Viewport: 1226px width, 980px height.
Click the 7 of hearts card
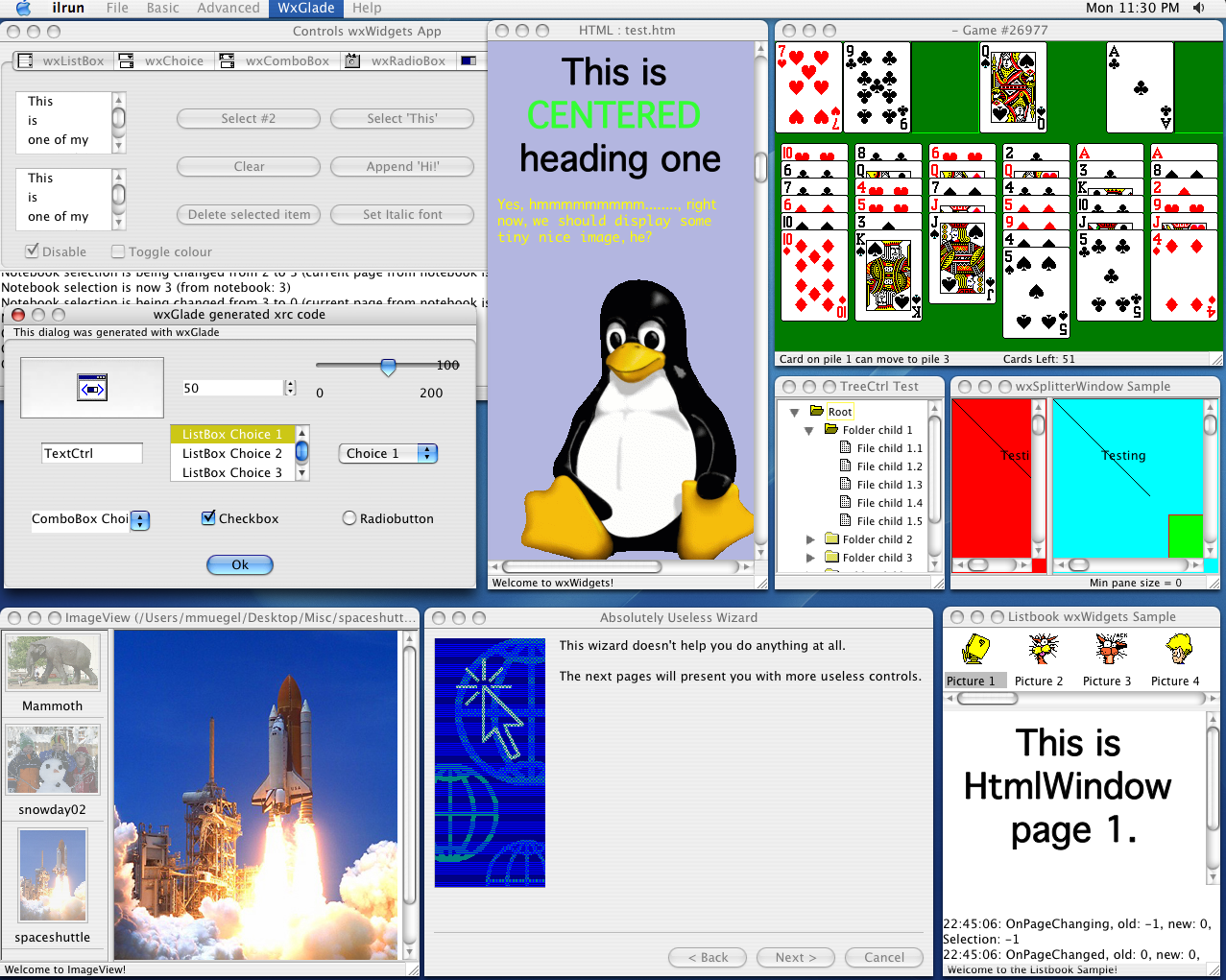(x=809, y=87)
